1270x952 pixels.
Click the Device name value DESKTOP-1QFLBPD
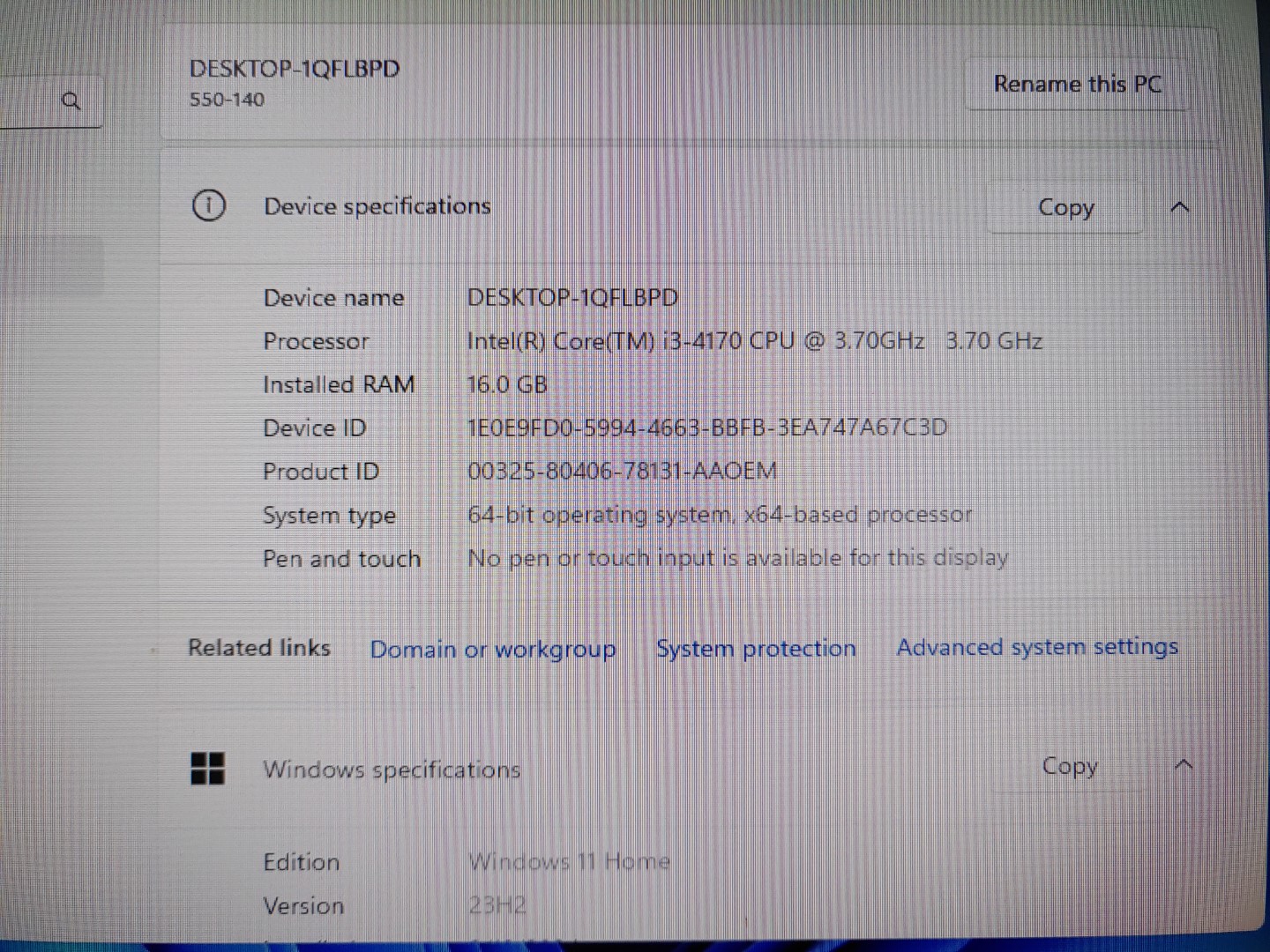(x=572, y=298)
